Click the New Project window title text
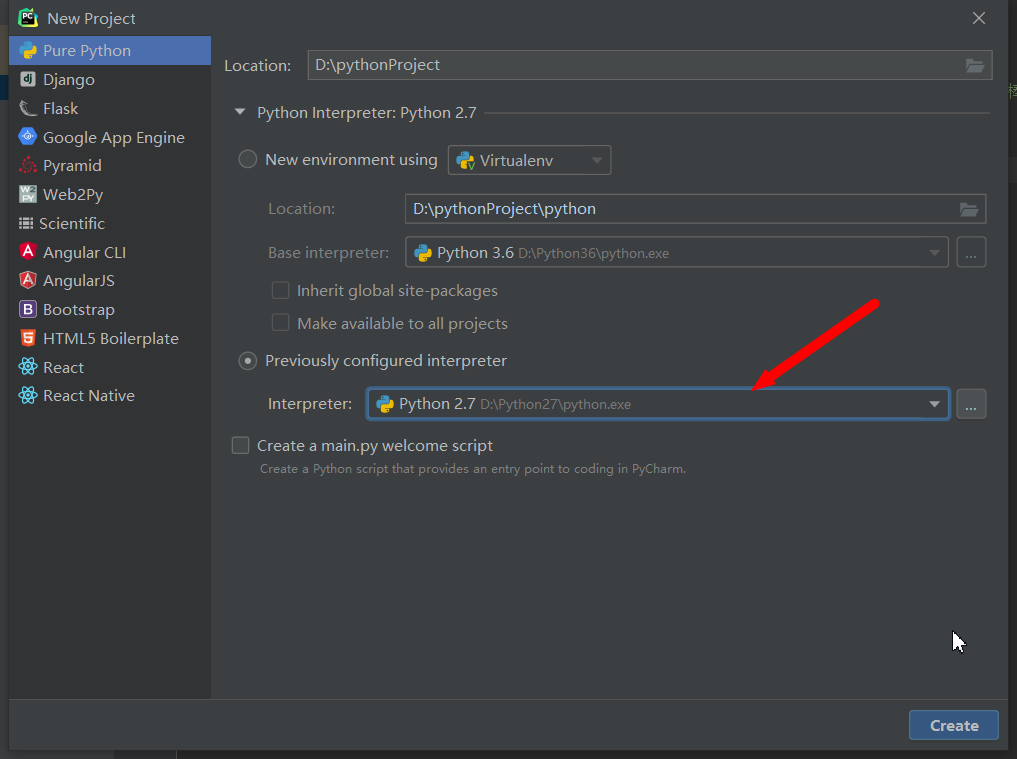Screen dimensions: 1017x759 click(91, 19)
